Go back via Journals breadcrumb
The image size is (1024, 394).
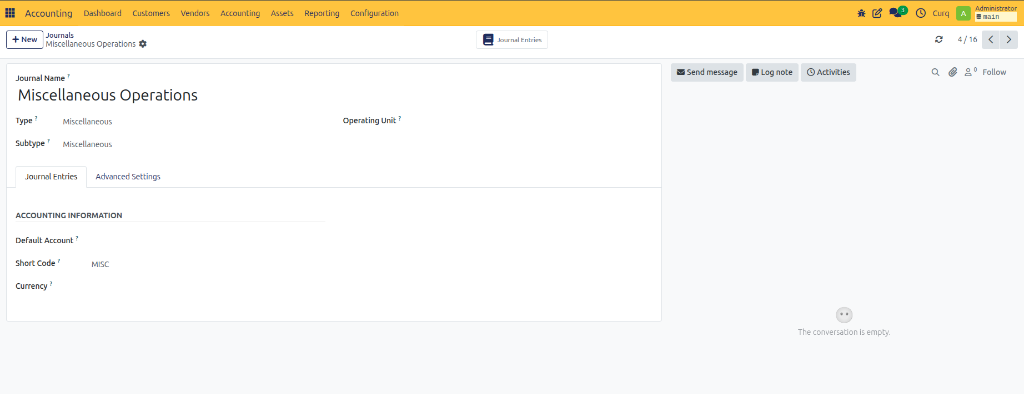tap(59, 35)
